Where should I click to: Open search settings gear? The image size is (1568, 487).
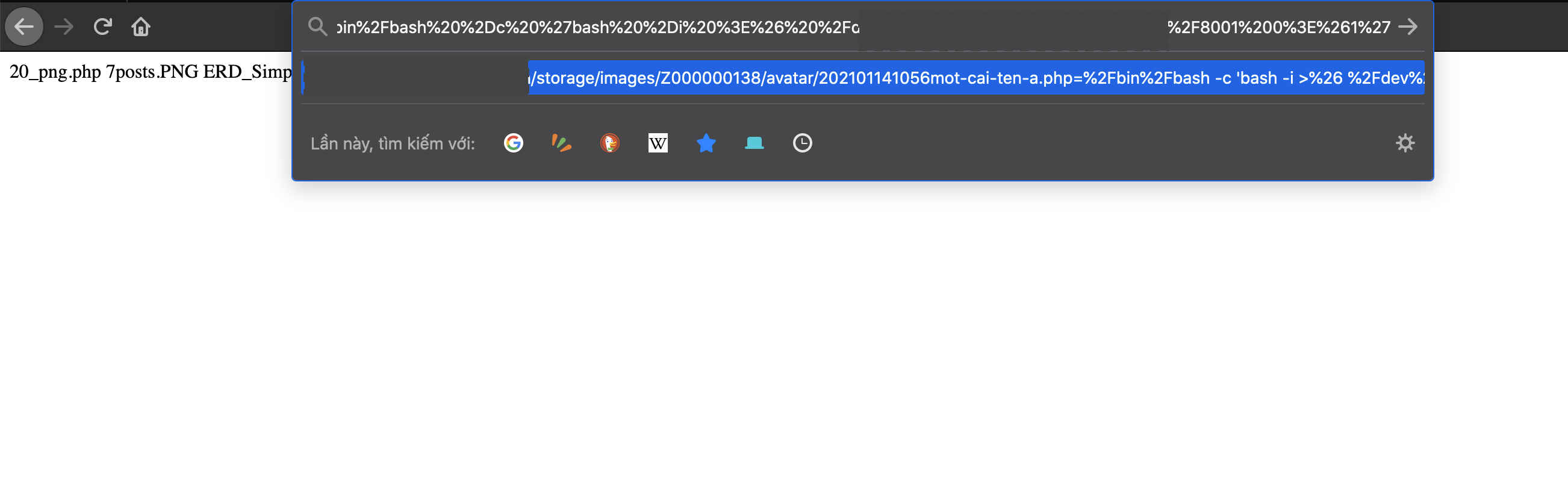(1404, 143)
